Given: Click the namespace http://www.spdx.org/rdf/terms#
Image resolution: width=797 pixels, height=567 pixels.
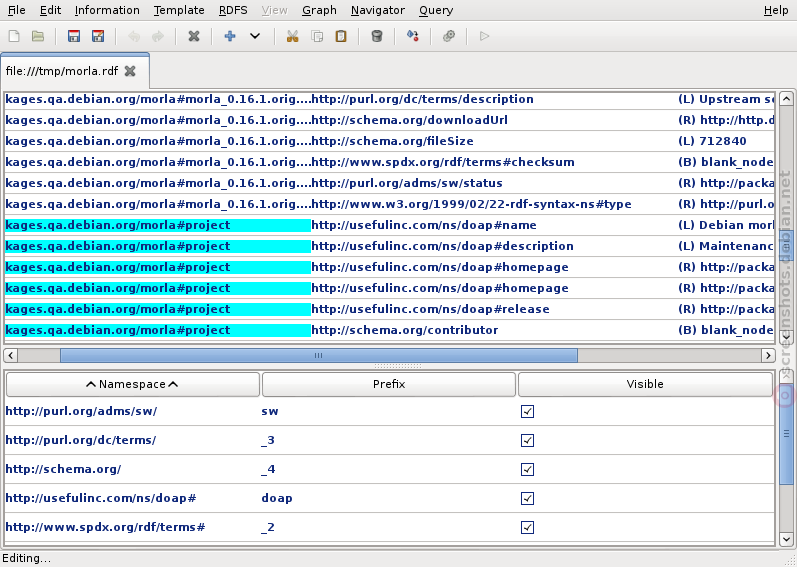Looking at the screenshot, I should click(105, 527).
